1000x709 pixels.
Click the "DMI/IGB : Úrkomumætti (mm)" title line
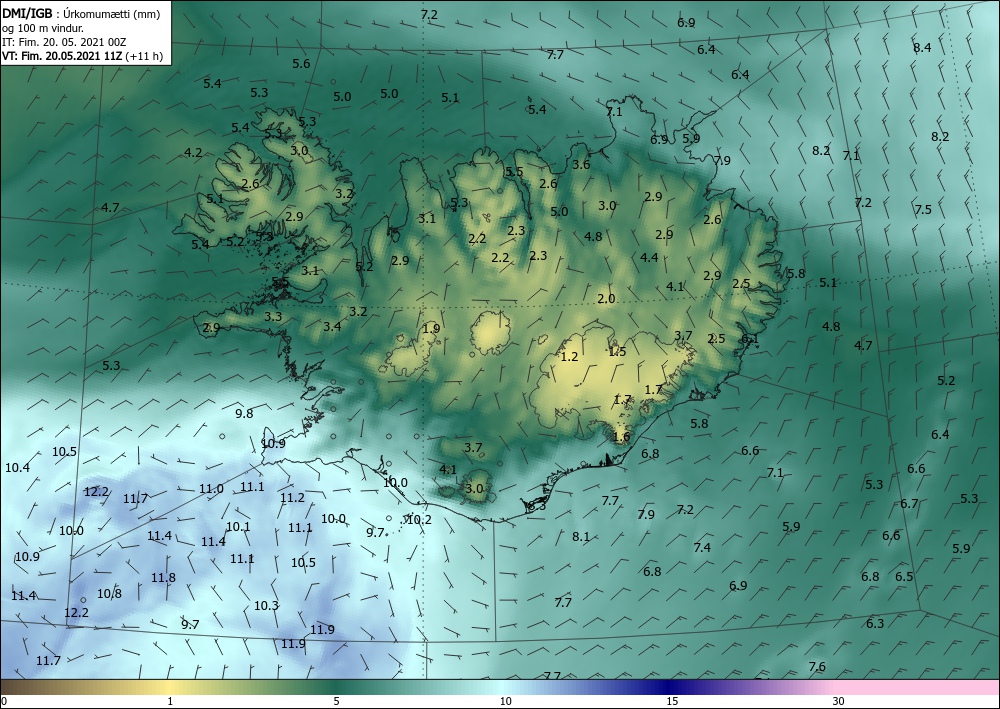pos(79,13)
